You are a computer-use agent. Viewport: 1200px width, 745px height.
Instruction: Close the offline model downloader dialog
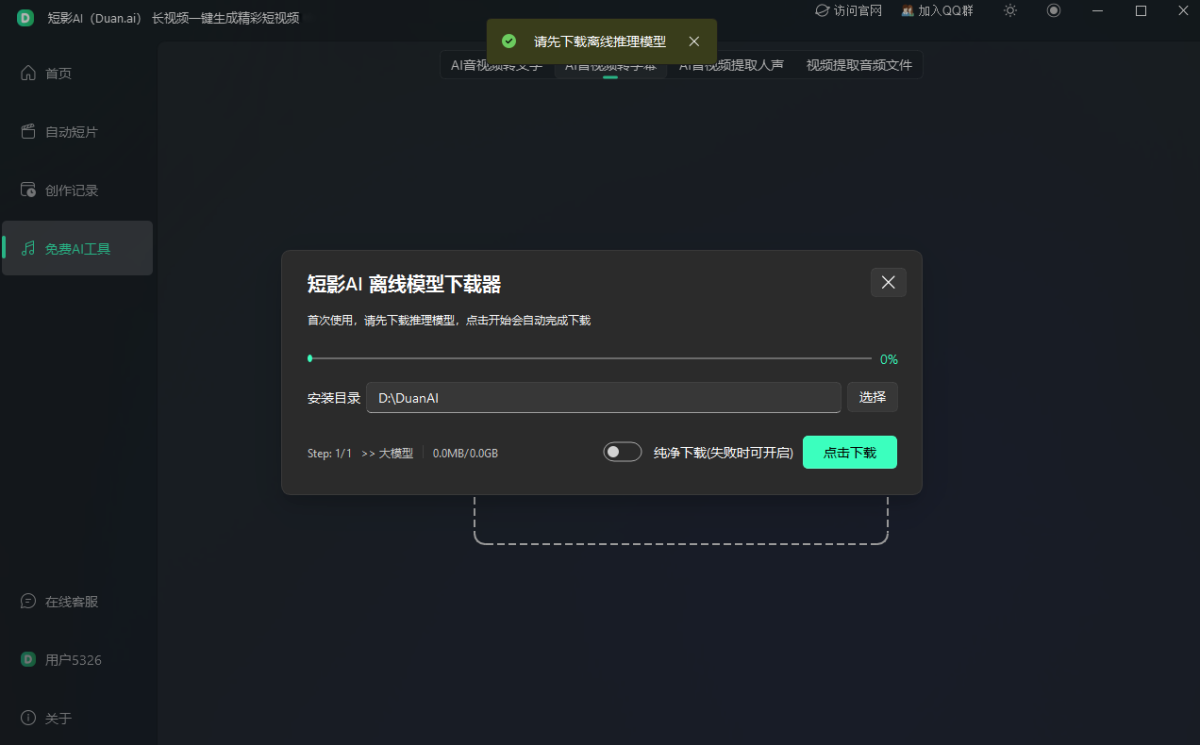(x=888, y=283)
